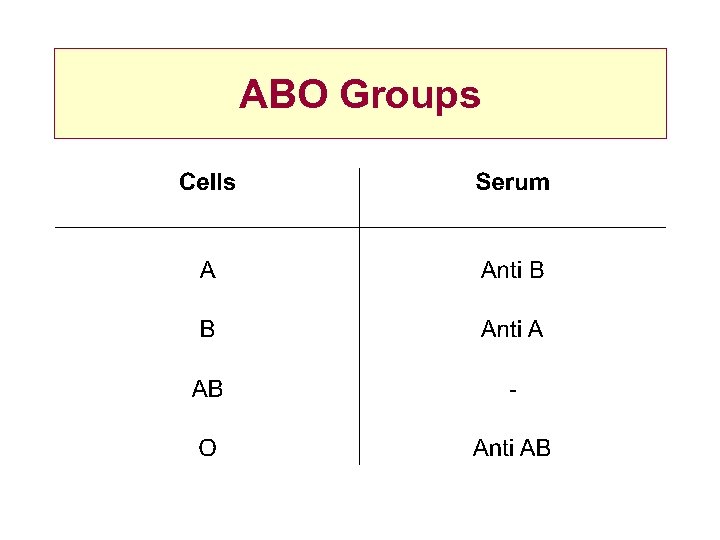Click the B entry under Cells

click(207, 329)
